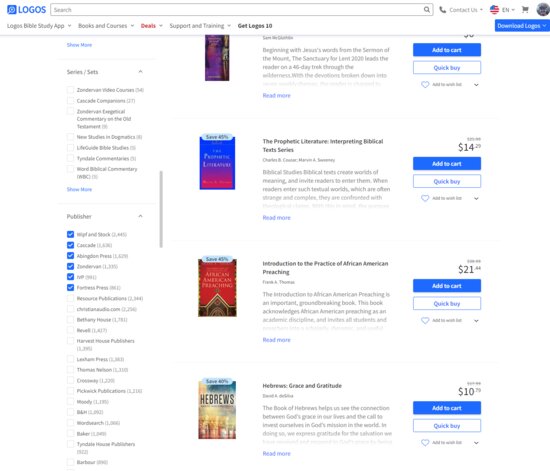Collapse the Publisher filter section

[x=140, y=216]
